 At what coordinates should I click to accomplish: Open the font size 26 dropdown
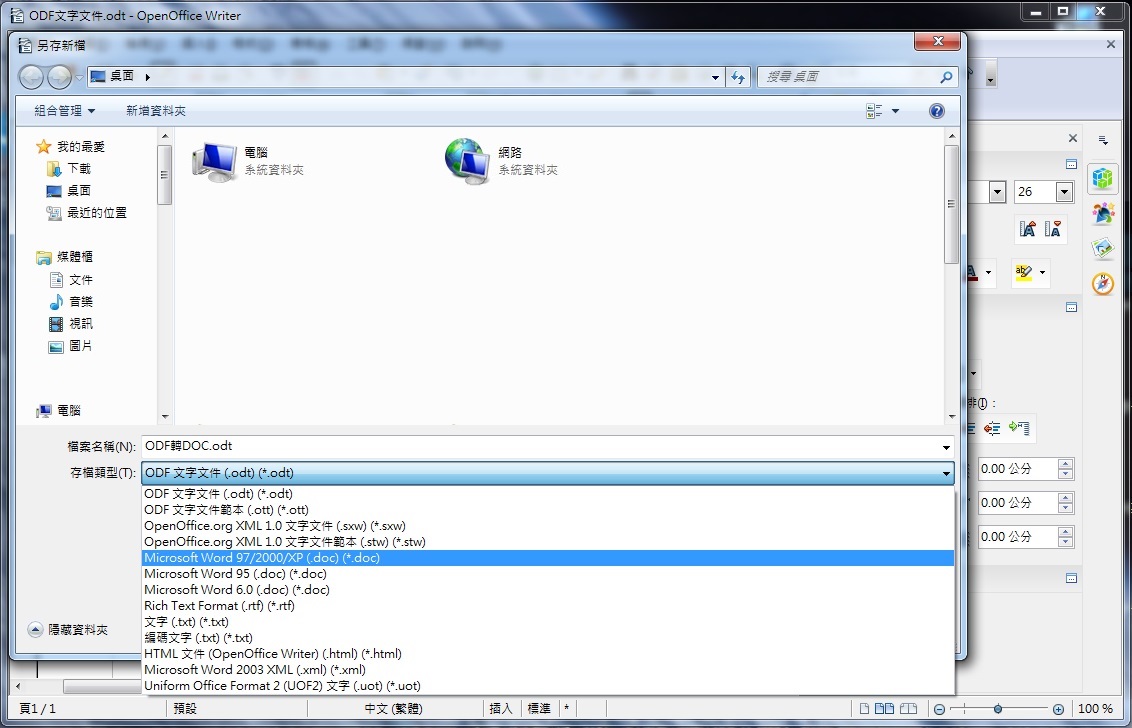(x=1064, y=191)
